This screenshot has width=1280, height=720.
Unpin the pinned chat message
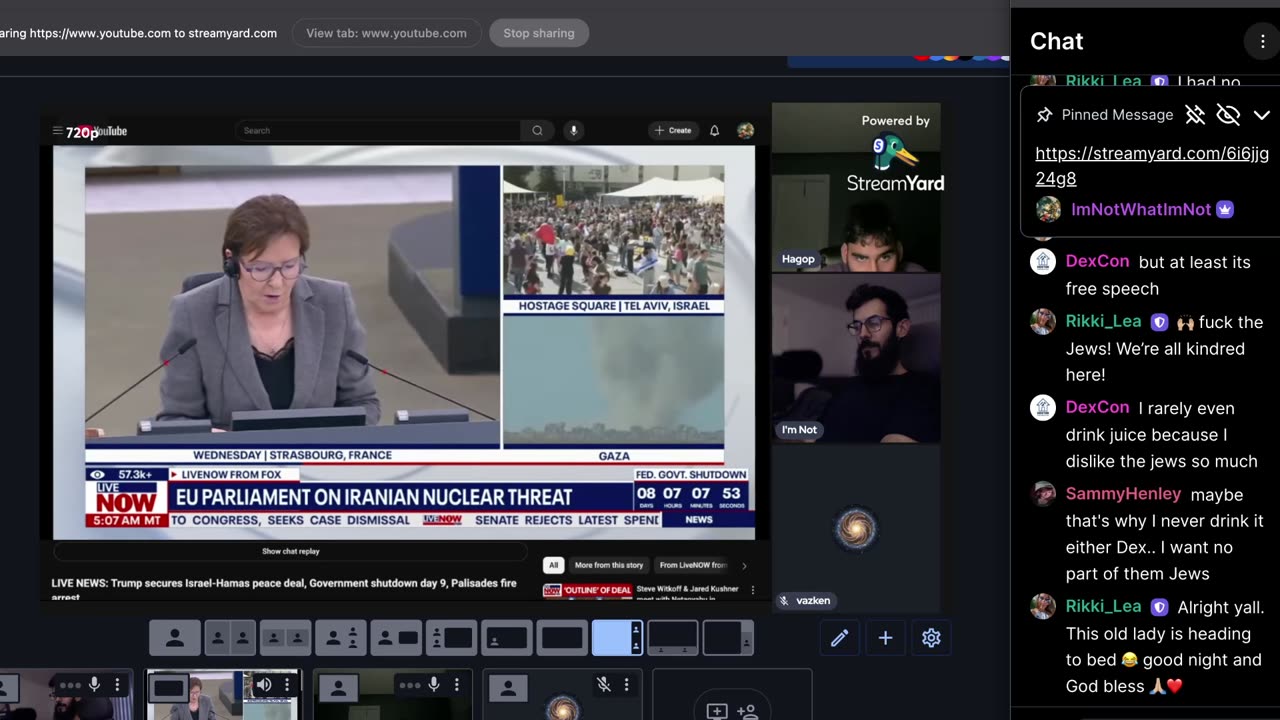(1195, 115)
